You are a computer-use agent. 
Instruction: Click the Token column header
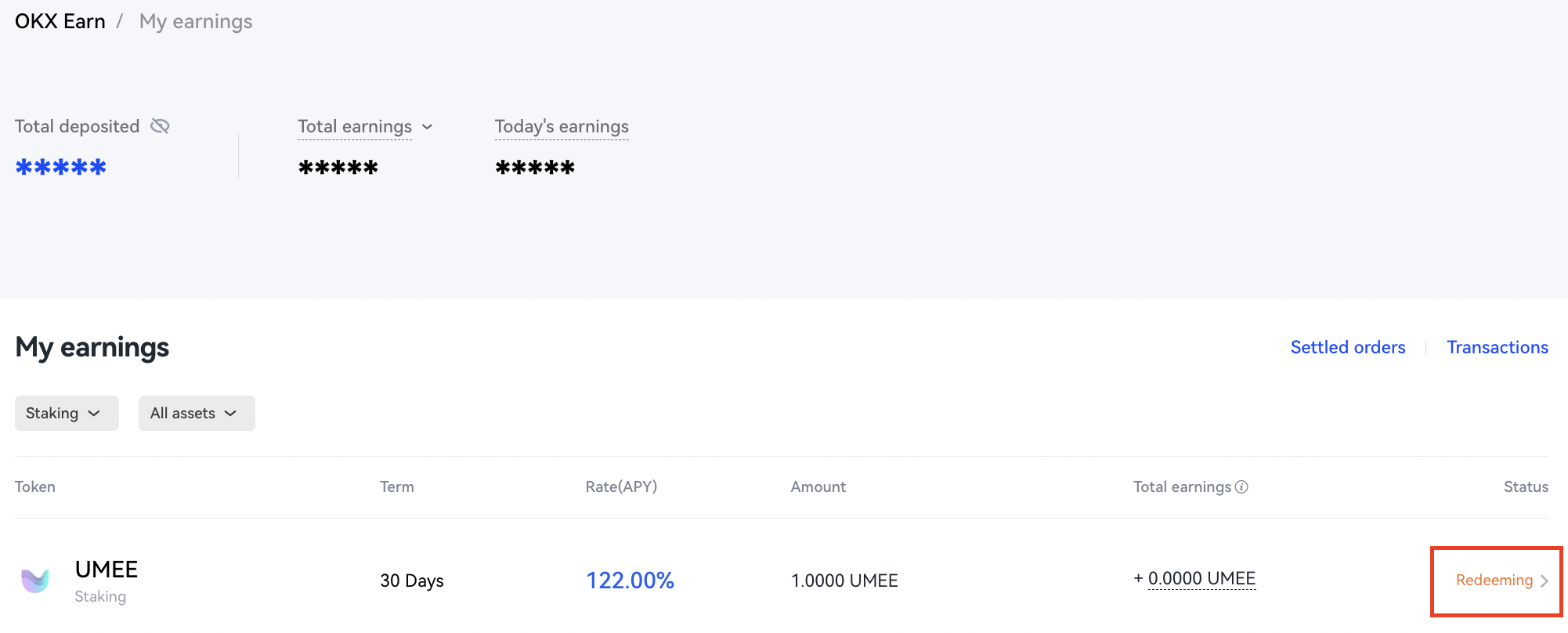coord(35,487)
